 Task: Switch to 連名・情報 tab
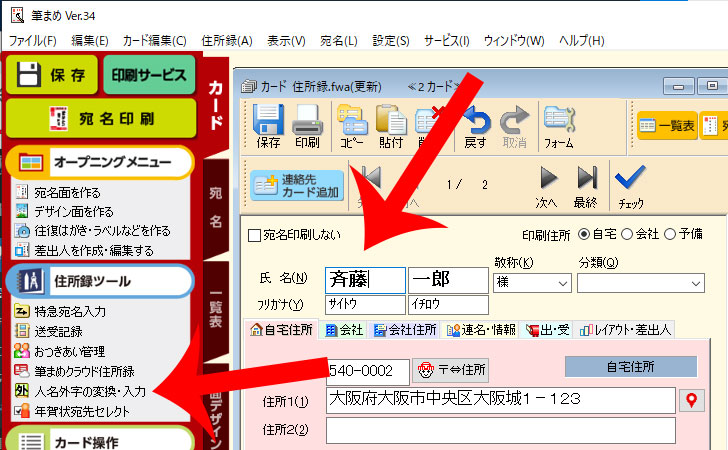[481, 330]
